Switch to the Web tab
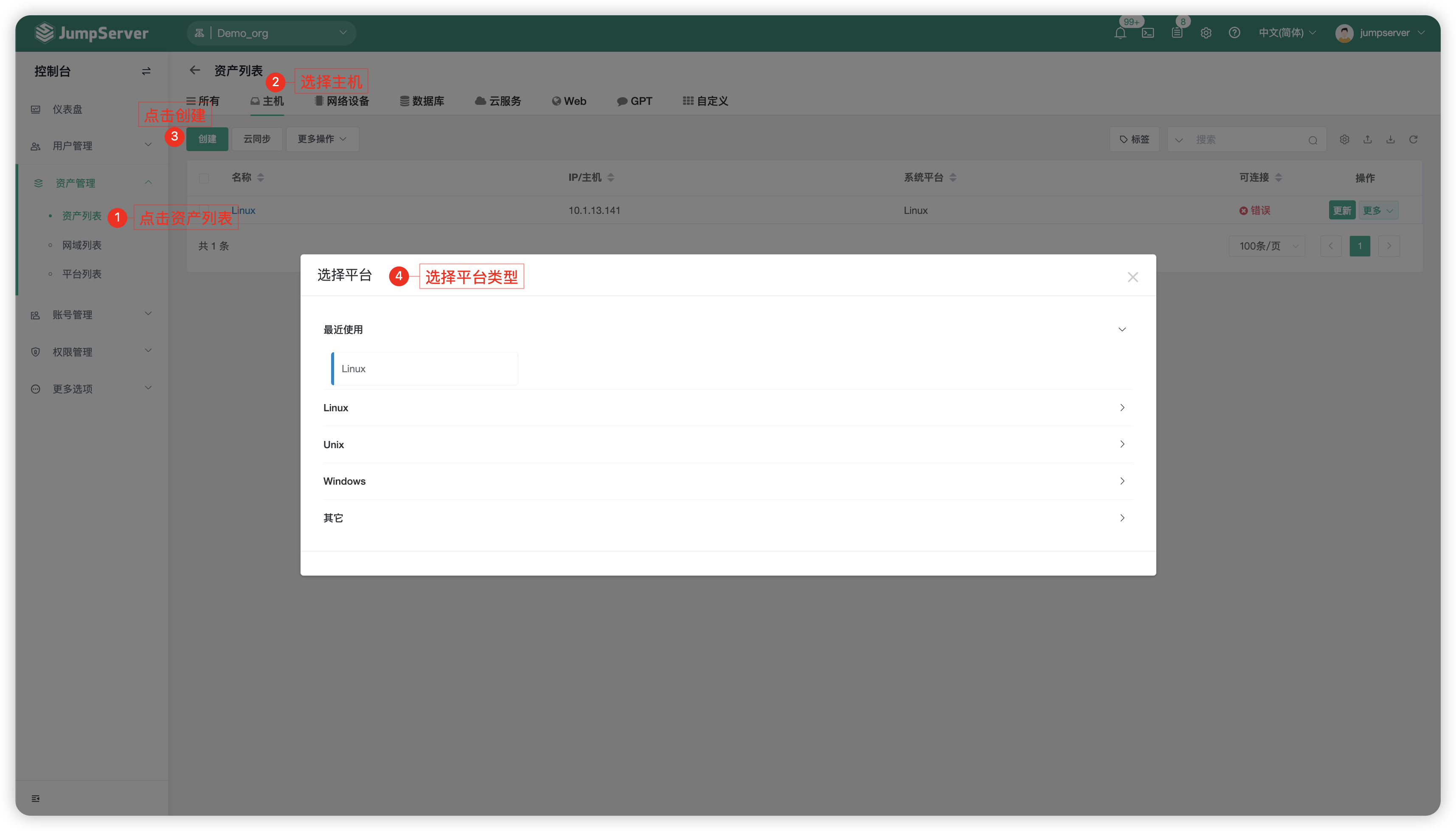Screen dimensions: 1456x831 pos(569,101)
